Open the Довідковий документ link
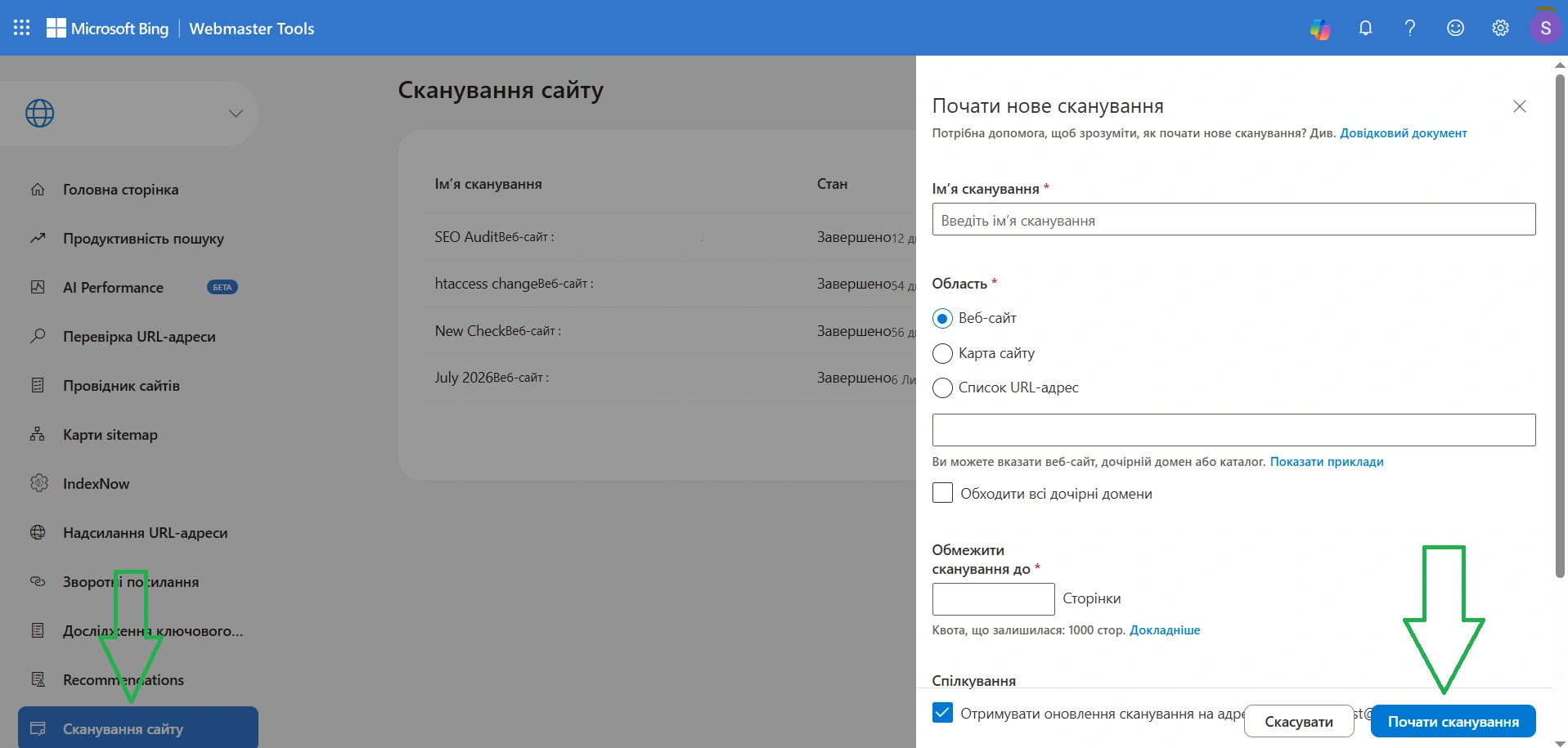The width and height of the screenshot is (1568, 748). coord(1403,133)
